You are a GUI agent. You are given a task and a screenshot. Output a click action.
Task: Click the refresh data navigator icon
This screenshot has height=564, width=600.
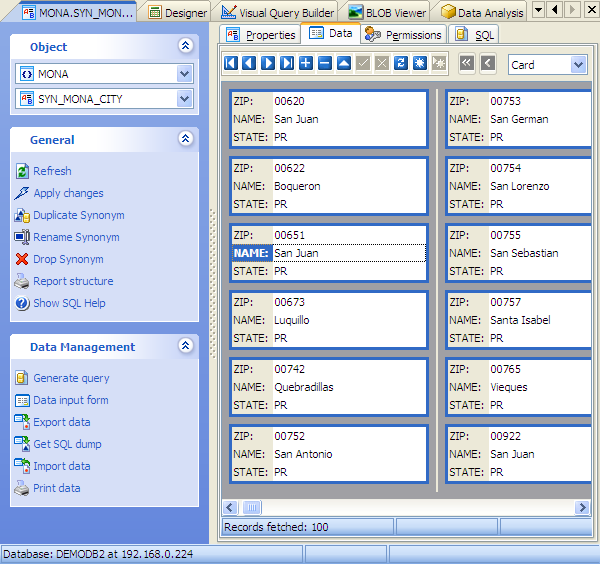tap(400, 63)
